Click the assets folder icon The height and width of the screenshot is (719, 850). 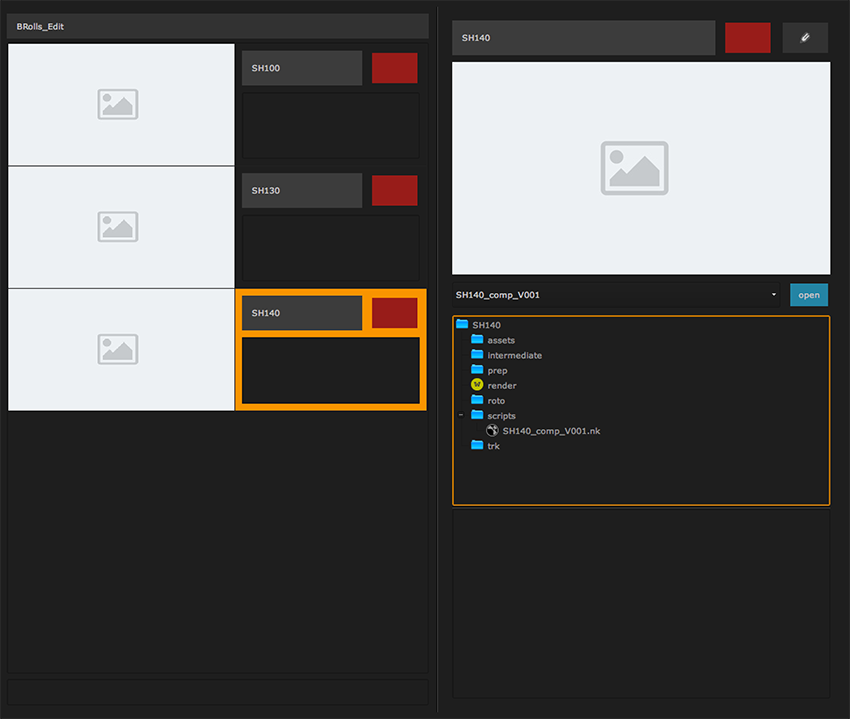(477, 340)
